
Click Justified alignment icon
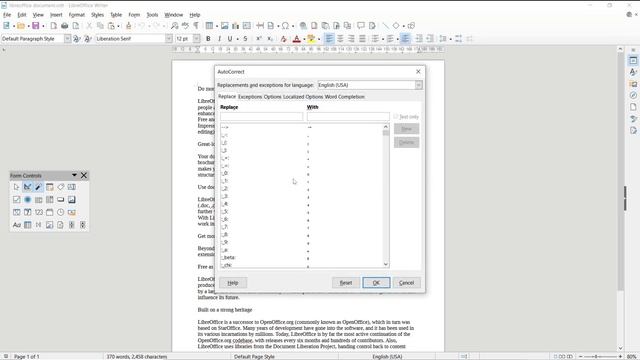(x=362, y=39)
